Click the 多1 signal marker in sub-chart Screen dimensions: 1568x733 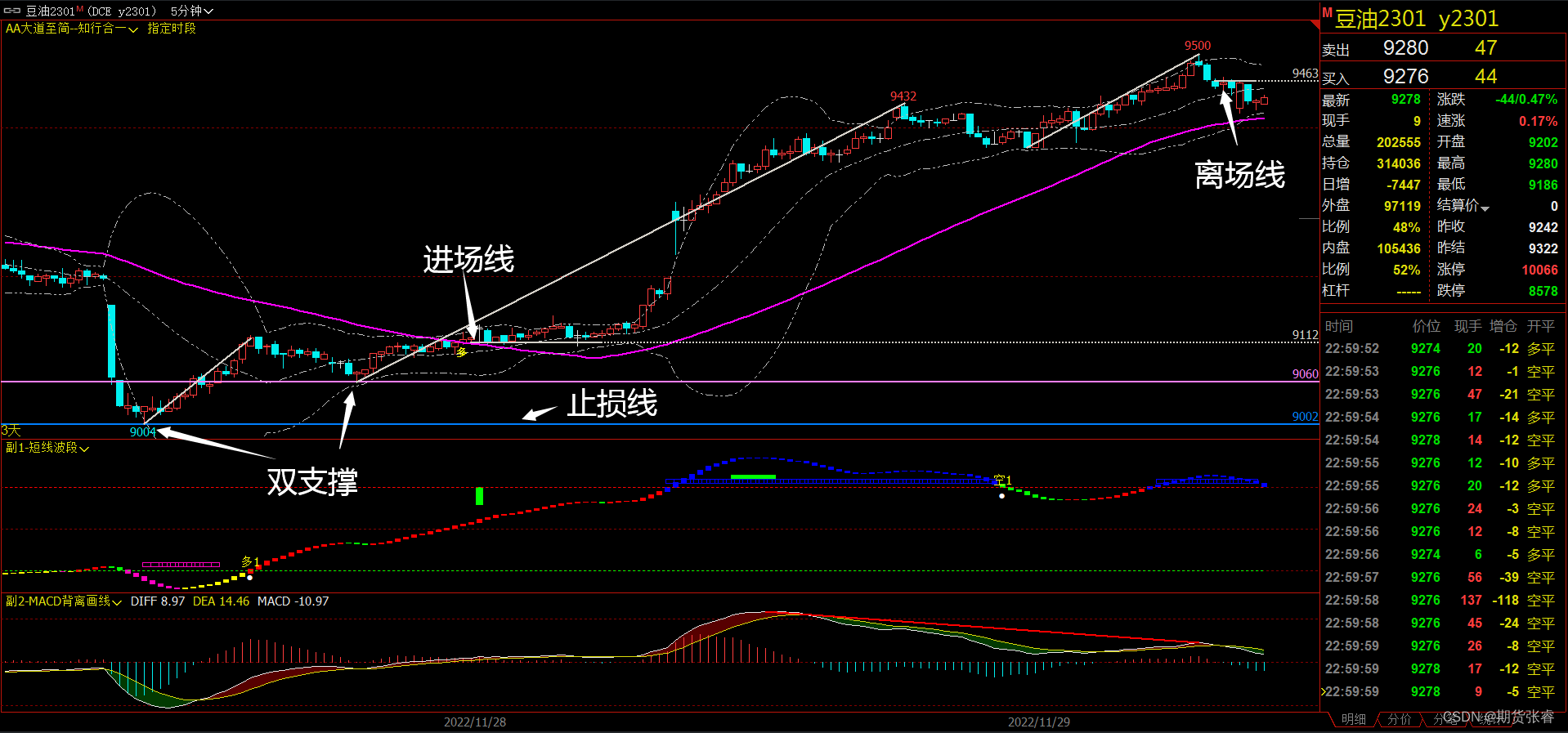coord(250,561)
